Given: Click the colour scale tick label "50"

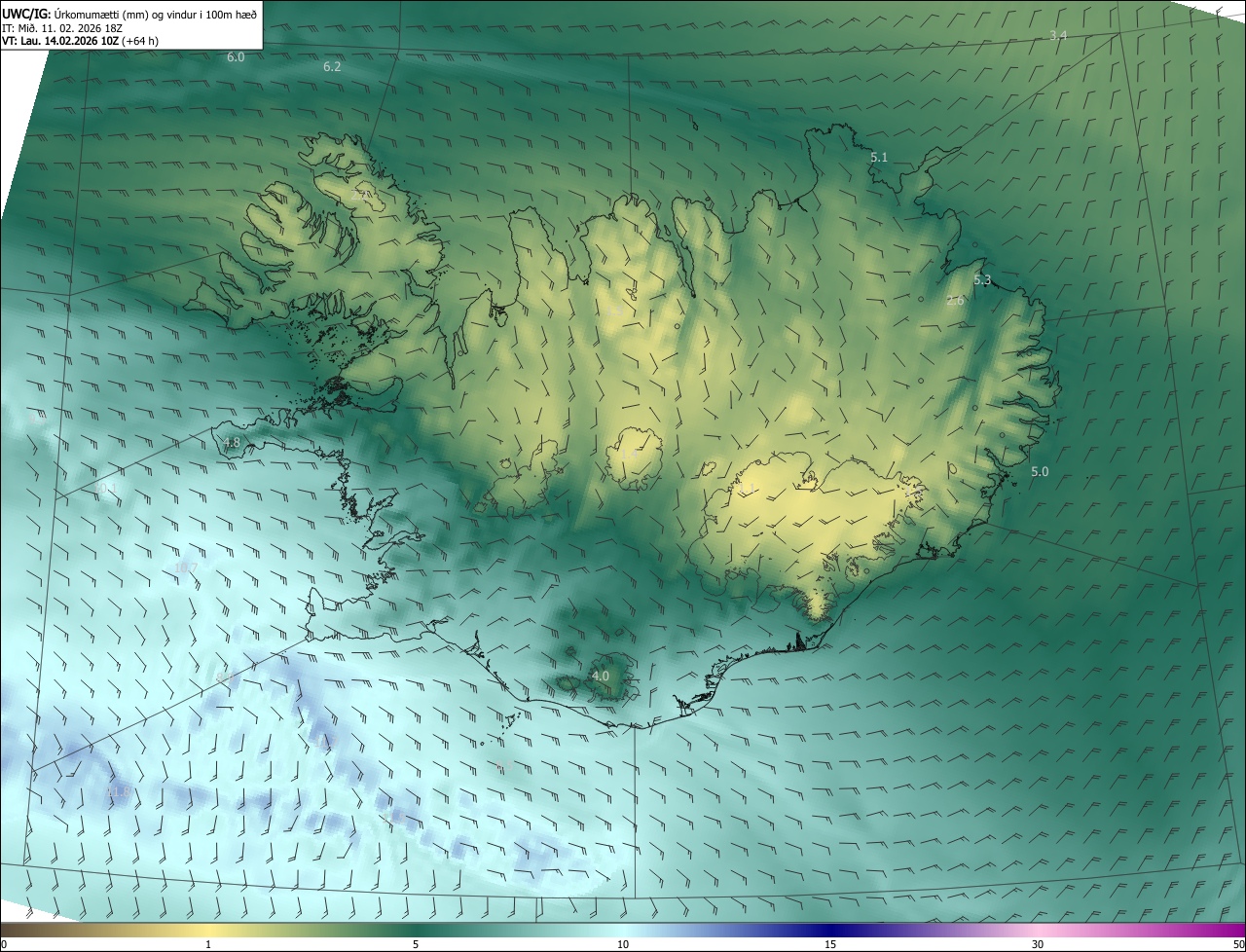Looking at the screenshot, I should (1238, 944).
